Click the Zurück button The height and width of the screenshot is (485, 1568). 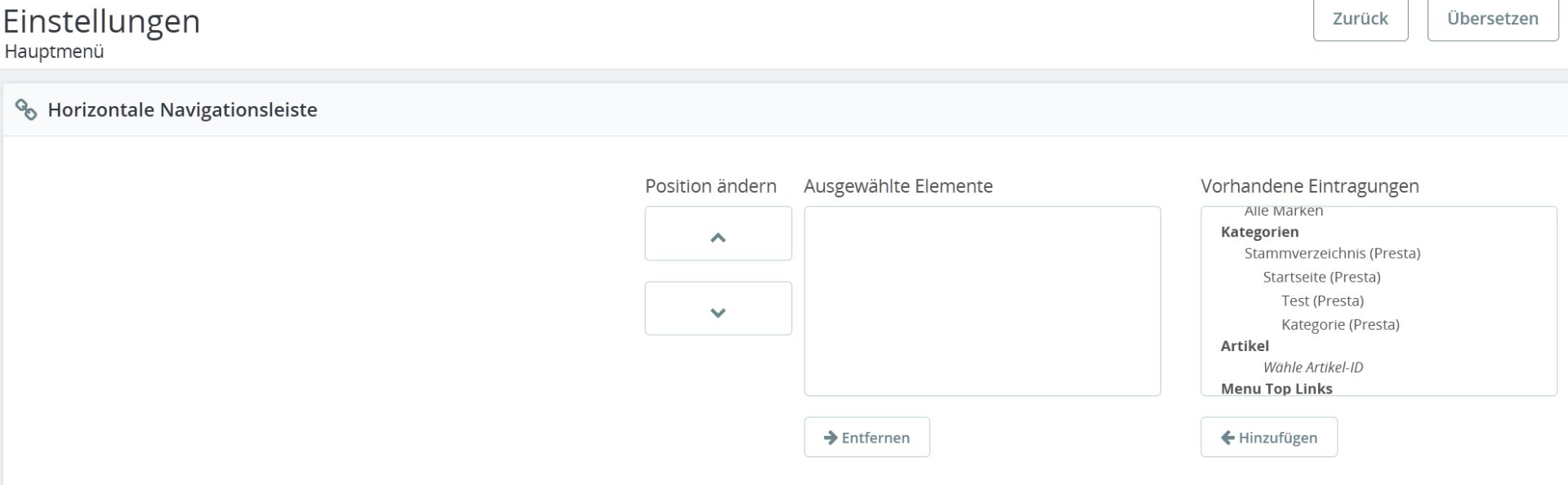click(1360, 19)
